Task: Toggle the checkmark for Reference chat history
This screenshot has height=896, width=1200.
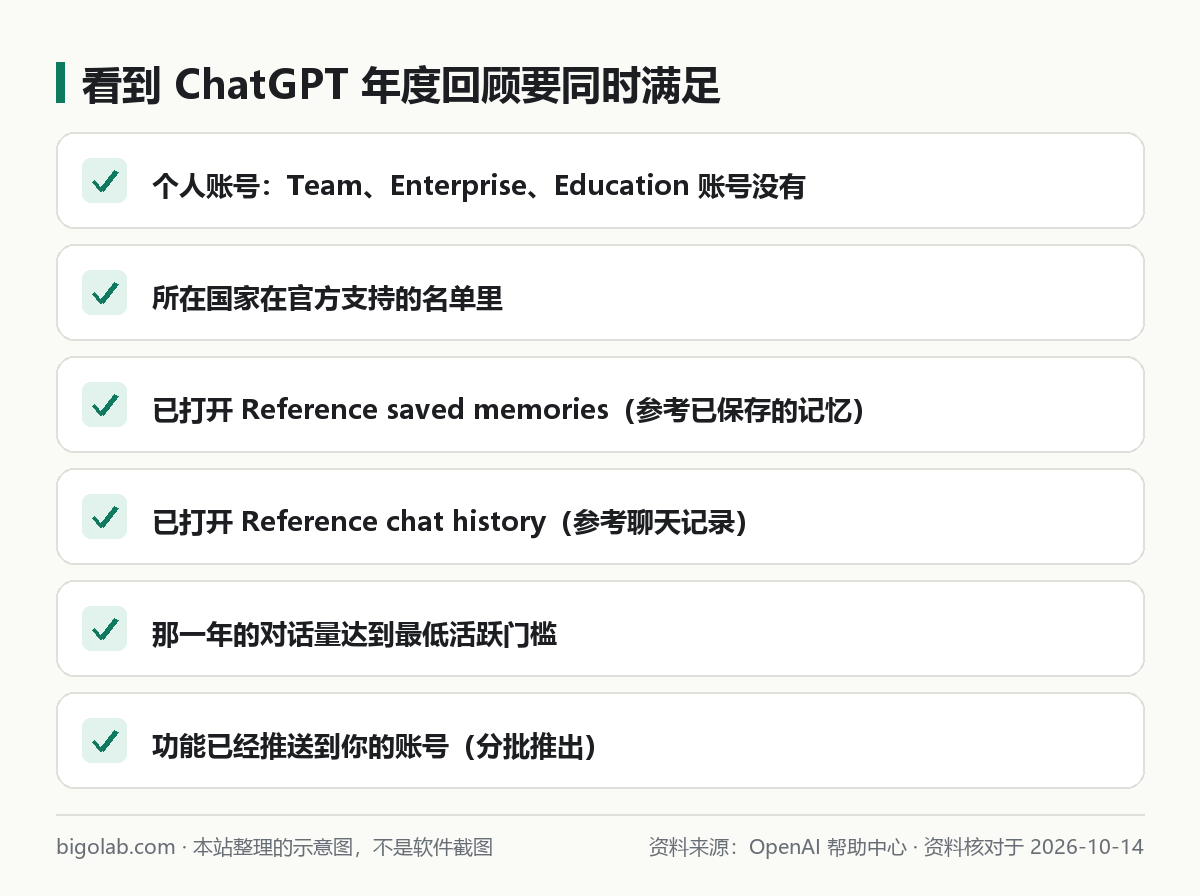Action: point(104,517)
